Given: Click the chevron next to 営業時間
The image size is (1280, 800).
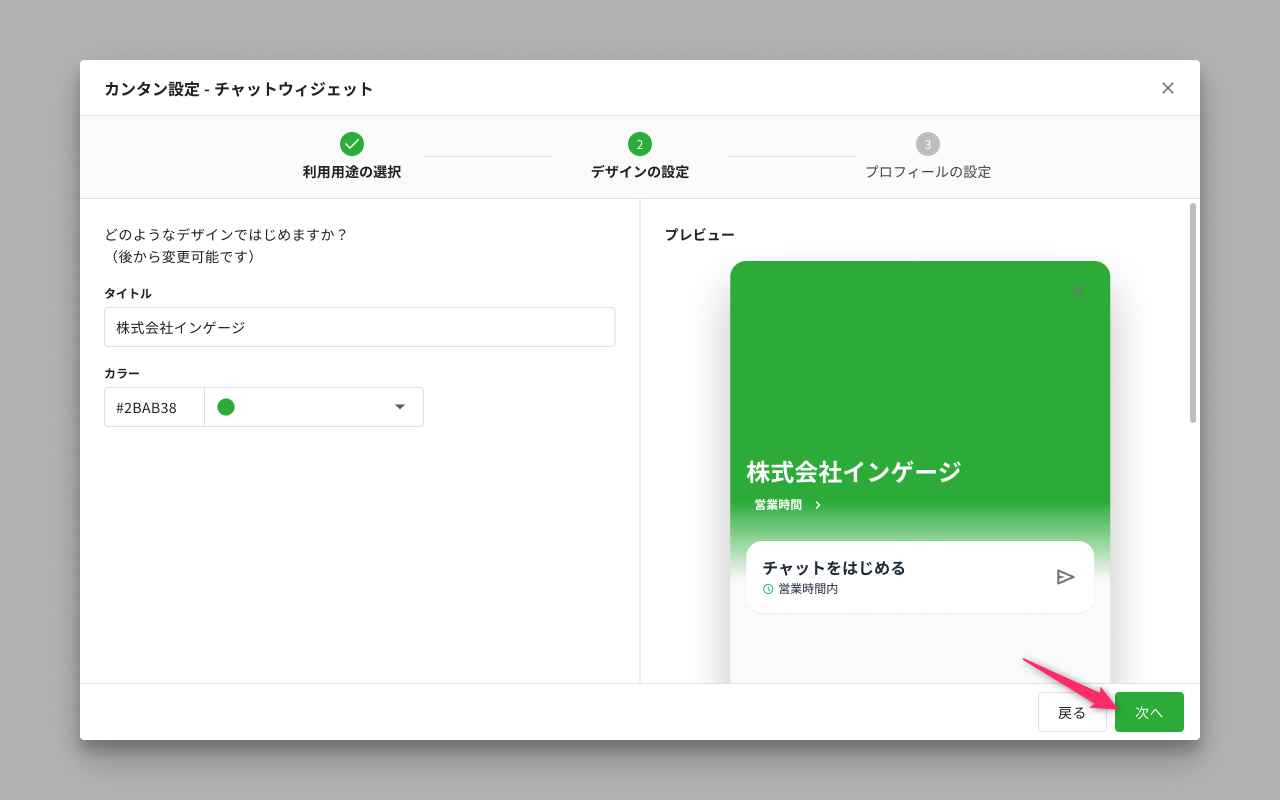Looking at the screenshot, I should tap(818, 505).
